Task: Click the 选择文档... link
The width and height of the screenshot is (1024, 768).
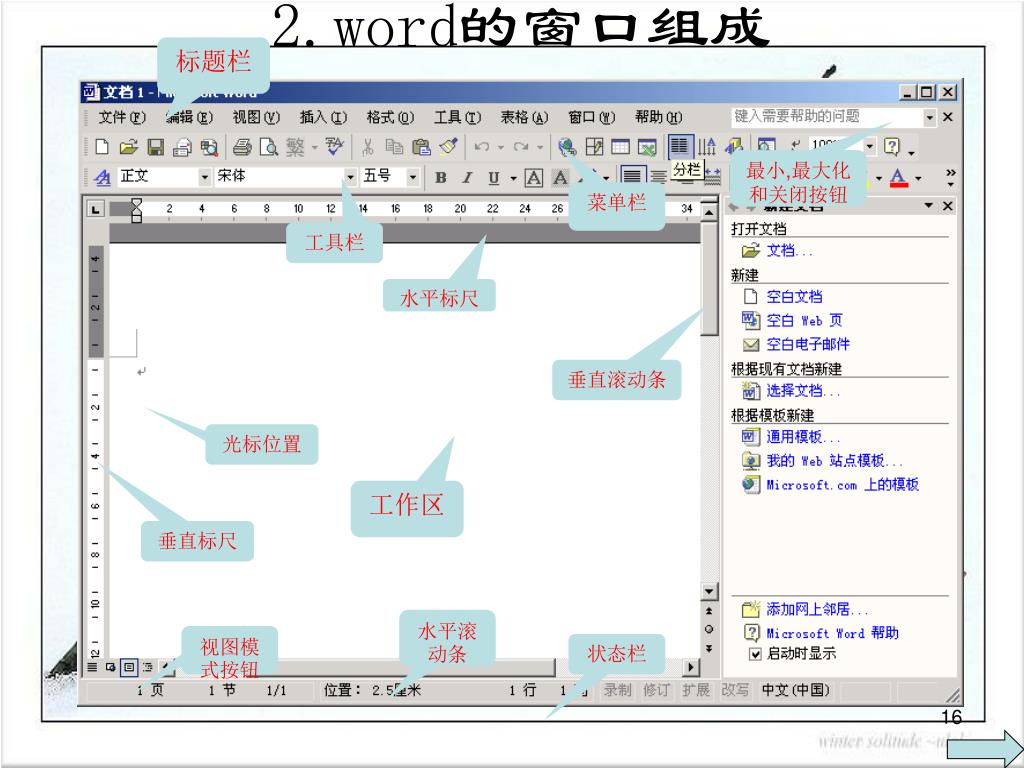Action: [x=803, y=391]
